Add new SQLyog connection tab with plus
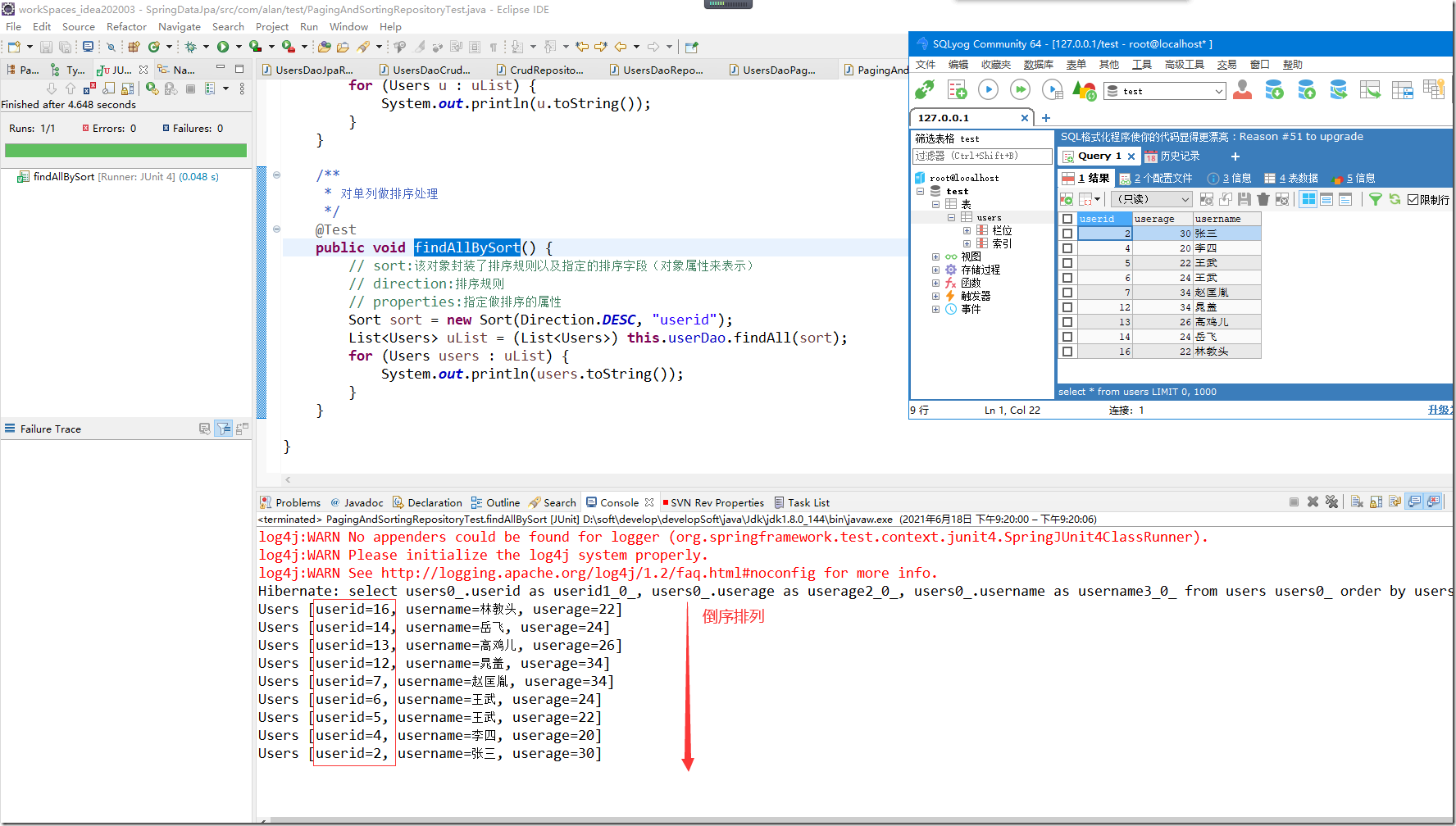1456x826 pixels. [x=1045, y=118]
